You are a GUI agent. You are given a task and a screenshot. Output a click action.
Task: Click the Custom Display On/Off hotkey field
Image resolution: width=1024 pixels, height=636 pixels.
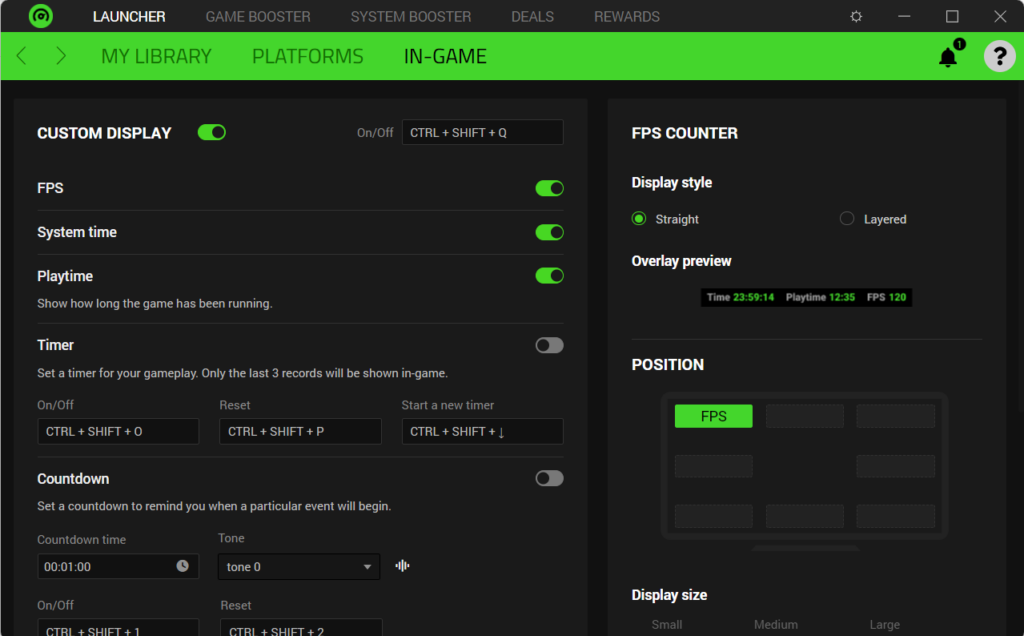(x=482, y=133)
